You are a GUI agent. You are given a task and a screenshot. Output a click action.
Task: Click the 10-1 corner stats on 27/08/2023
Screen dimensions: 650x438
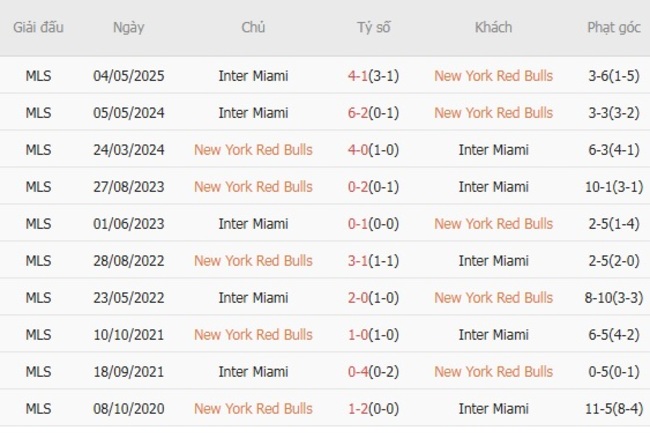pyautogui.click(x=614, y=187)
